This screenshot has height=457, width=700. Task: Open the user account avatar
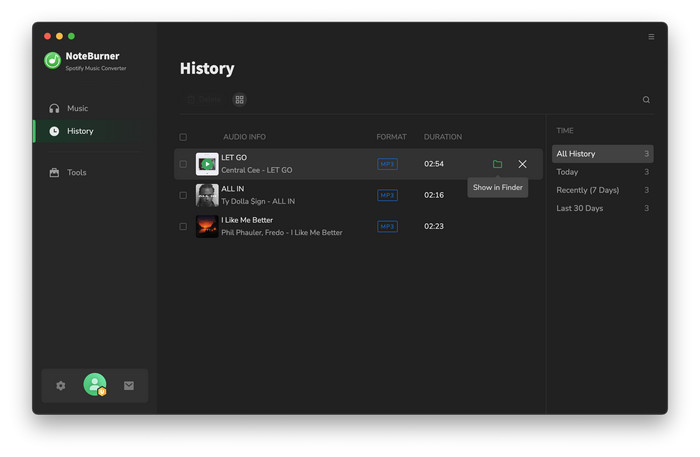pos(95,384)
